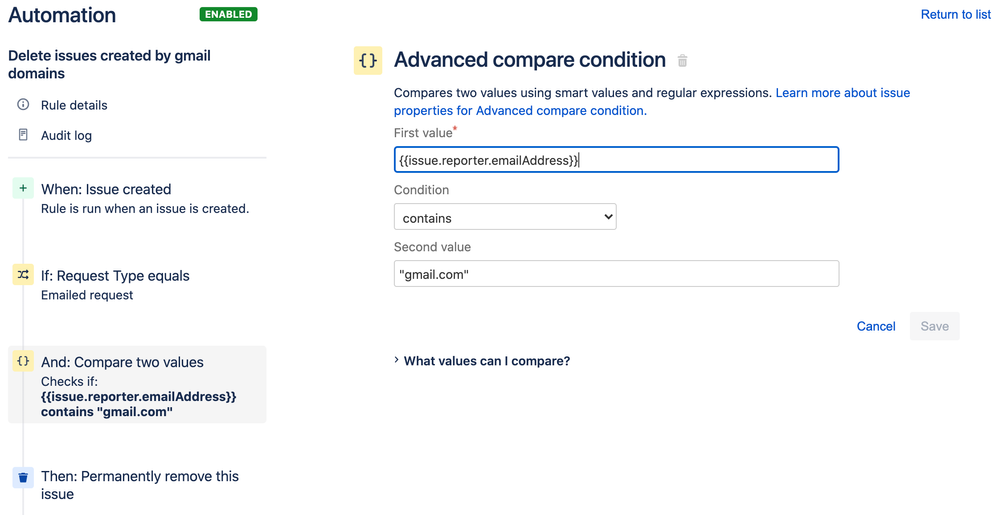Screen dimensions: 999x515
Task: Follow the Return to list link
Action: tap(955, 15)
